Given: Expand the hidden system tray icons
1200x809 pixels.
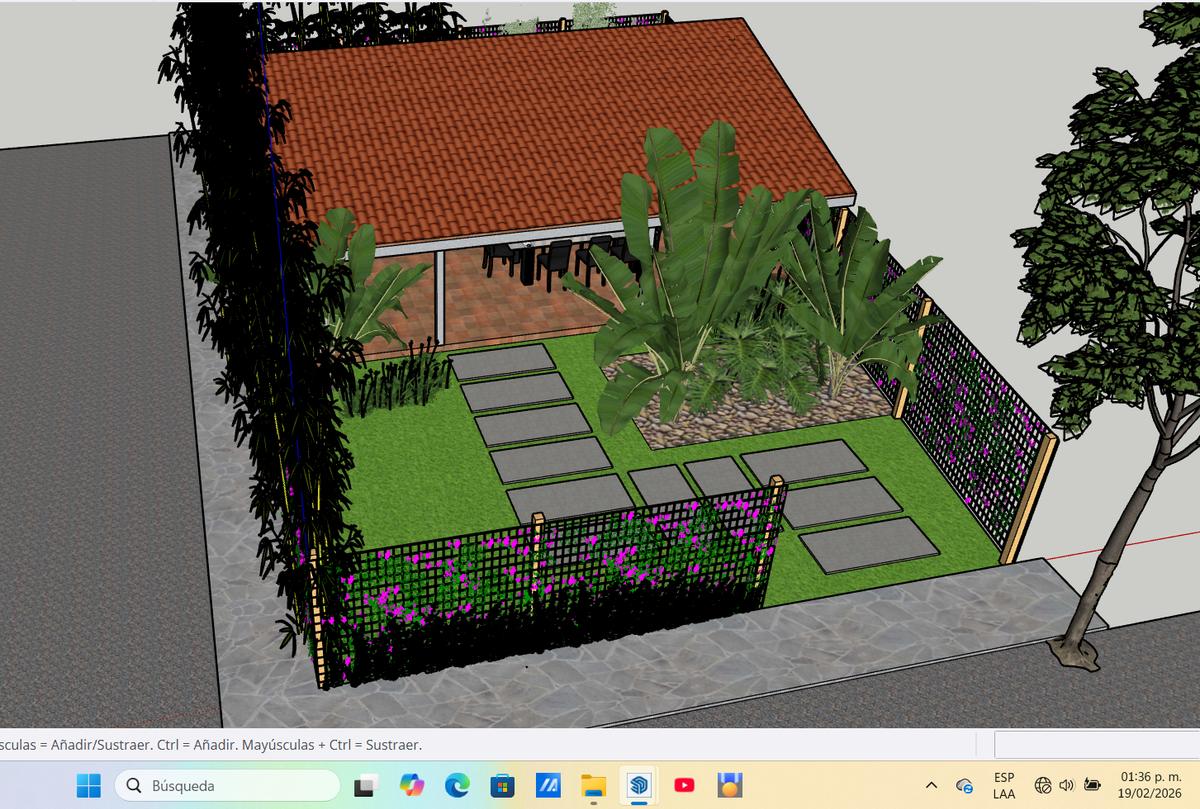Looking at the screenshot, I should point(931,786).
